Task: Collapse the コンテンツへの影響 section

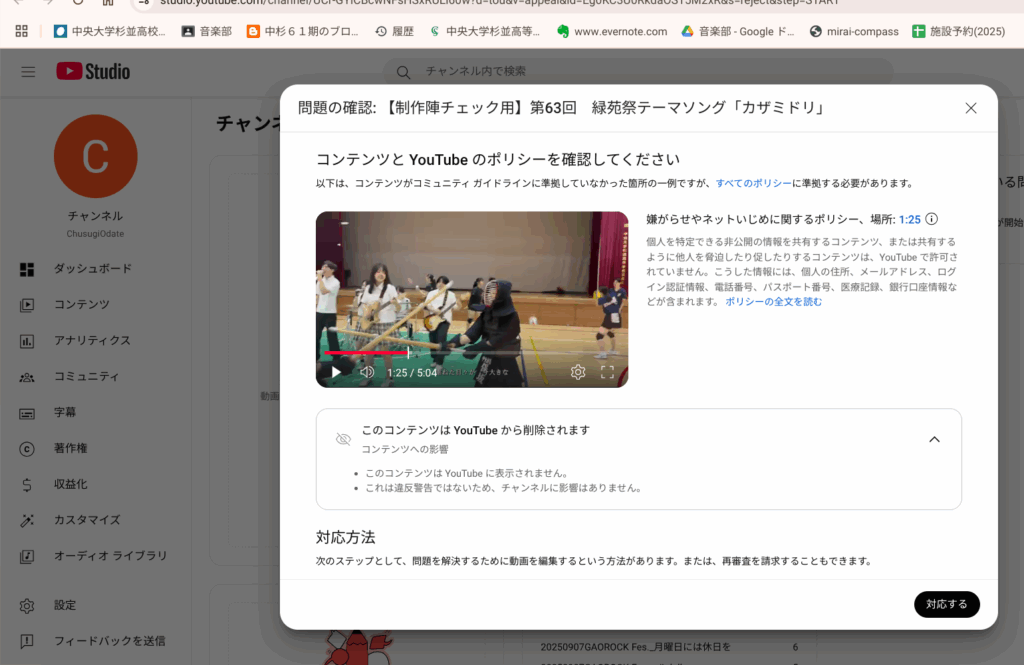Action: [934, 439]
